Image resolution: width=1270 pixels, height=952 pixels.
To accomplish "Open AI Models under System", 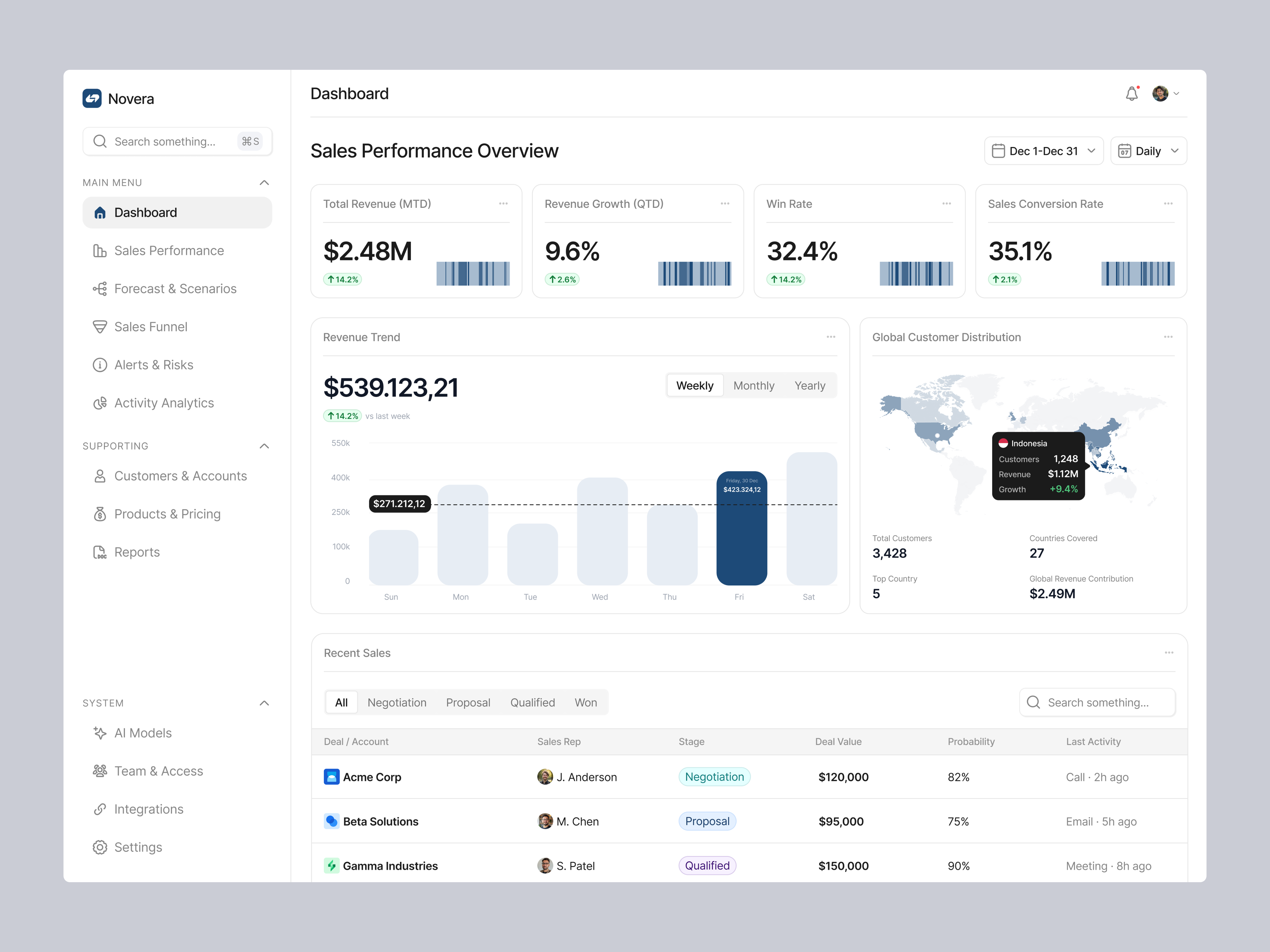I will pyautogui.click(x=142, y=733).
